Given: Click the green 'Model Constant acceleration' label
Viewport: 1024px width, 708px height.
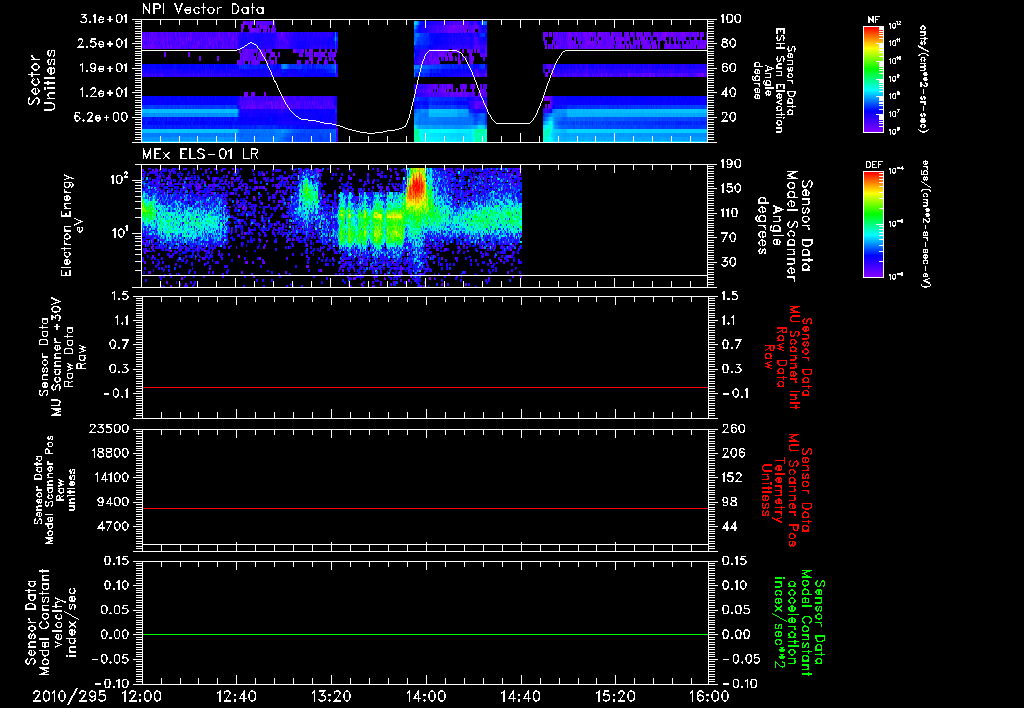Looking at the screenshot, I should 798,623.
